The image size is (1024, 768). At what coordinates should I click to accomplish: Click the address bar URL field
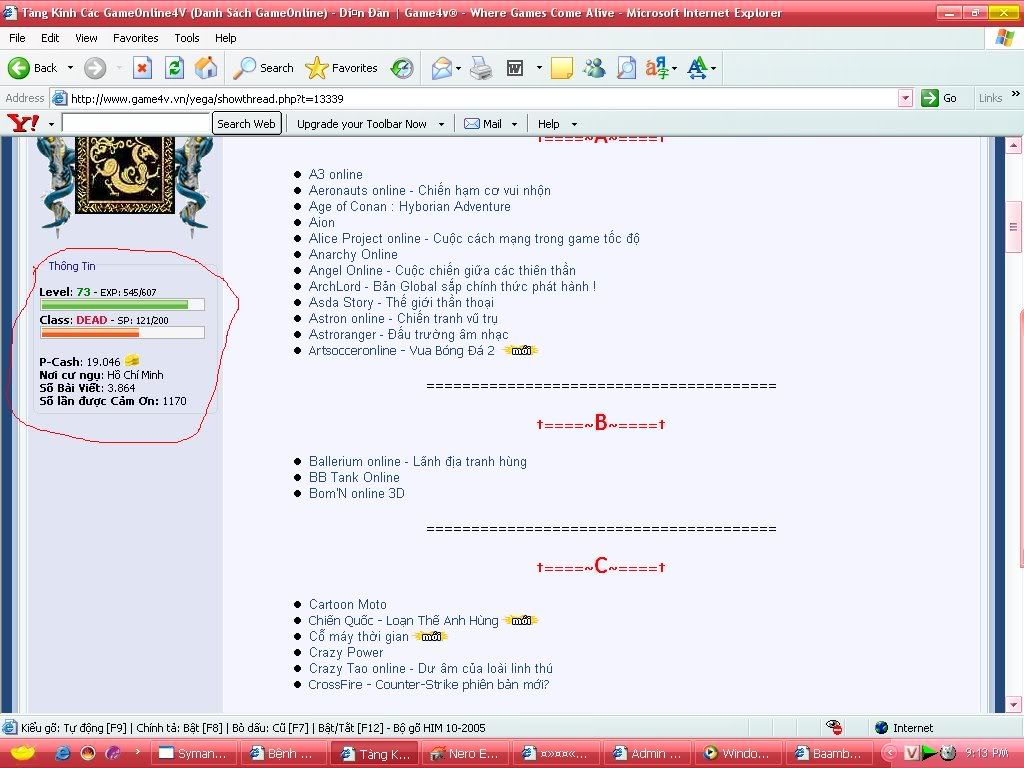[x=483, y=99]
